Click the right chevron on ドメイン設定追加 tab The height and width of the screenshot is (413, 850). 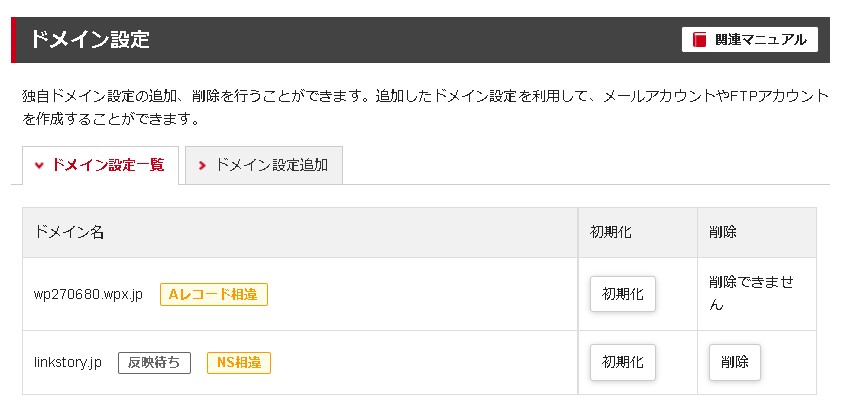[203, 165]
